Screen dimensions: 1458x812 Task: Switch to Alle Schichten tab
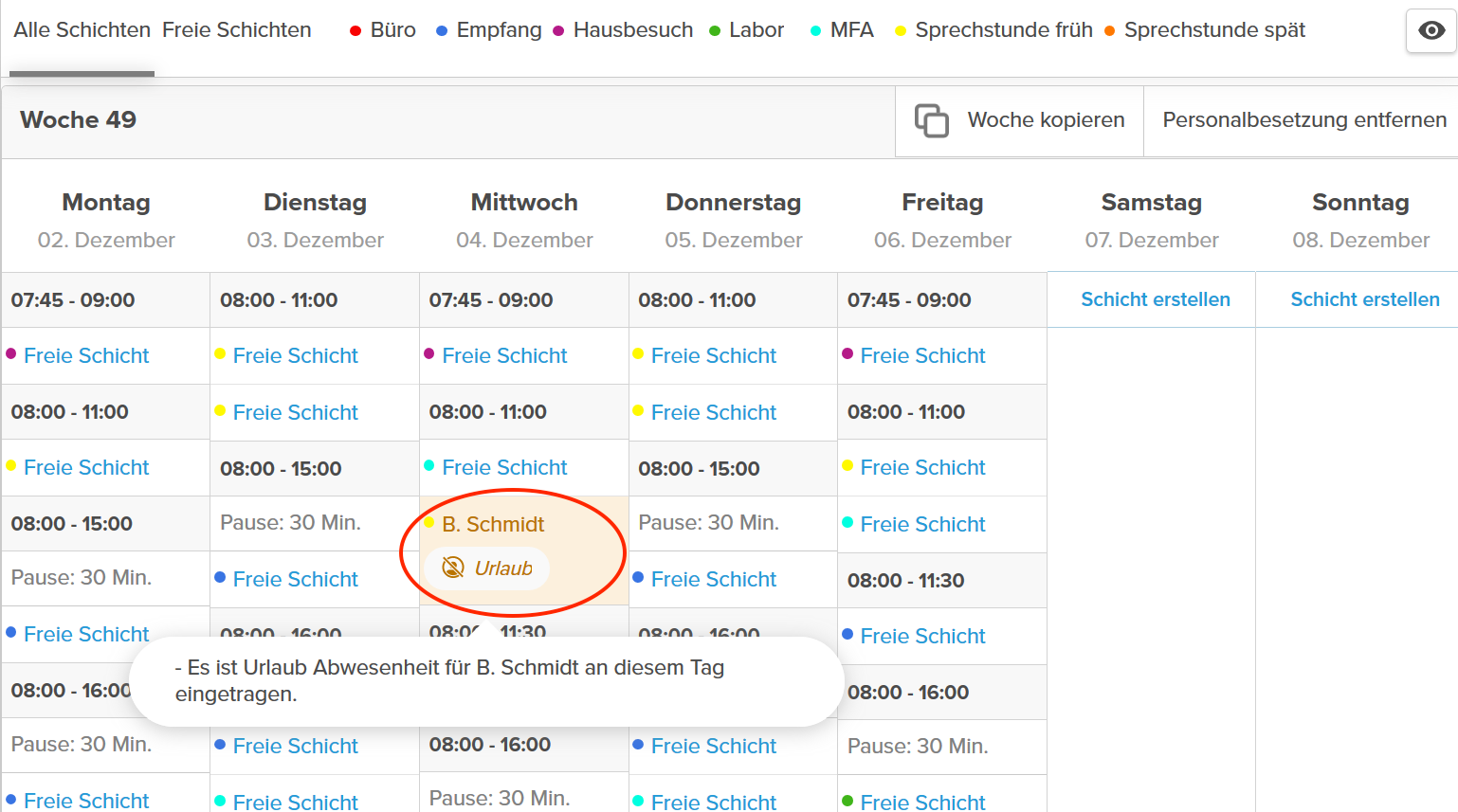82,30
